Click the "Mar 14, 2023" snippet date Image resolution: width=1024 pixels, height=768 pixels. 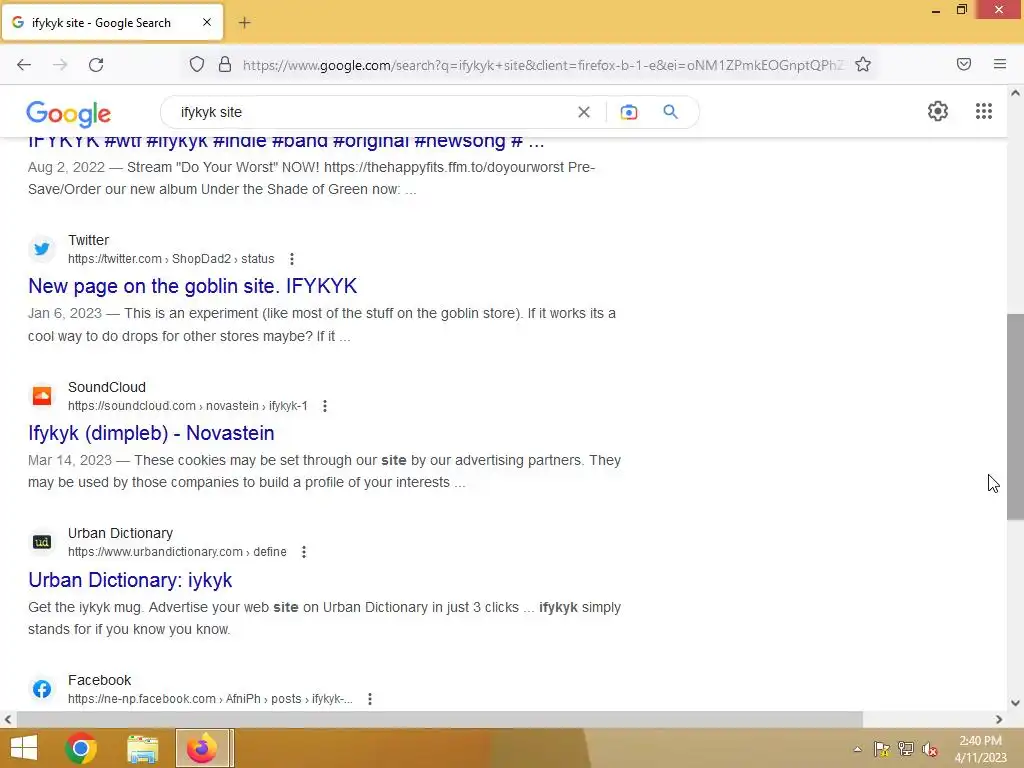click(x=70, y=460)
